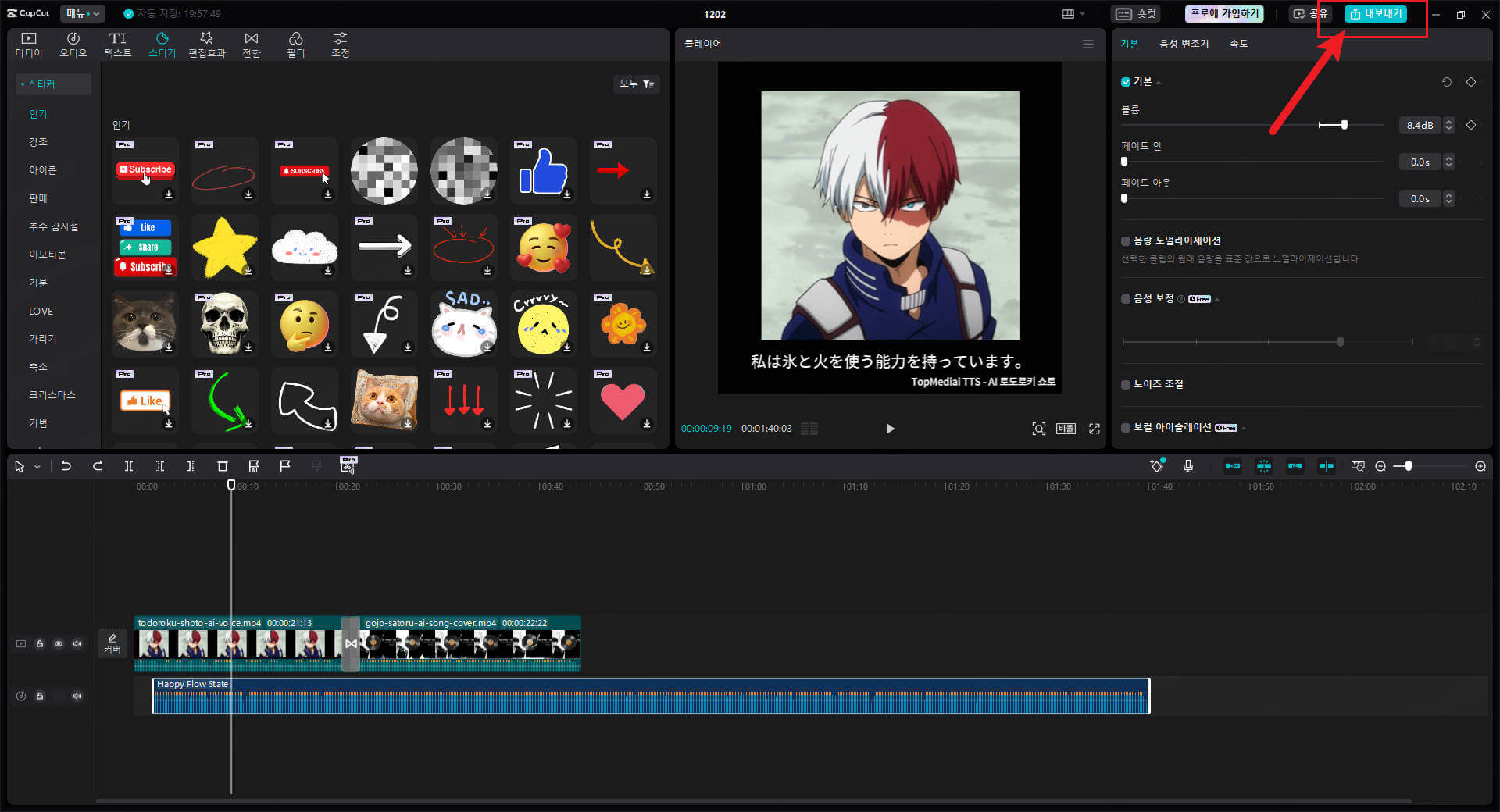The height and width of the screenshot is (812, 1500).
Task: Open the player panel hamburger menu
Action: [1088, 45]
